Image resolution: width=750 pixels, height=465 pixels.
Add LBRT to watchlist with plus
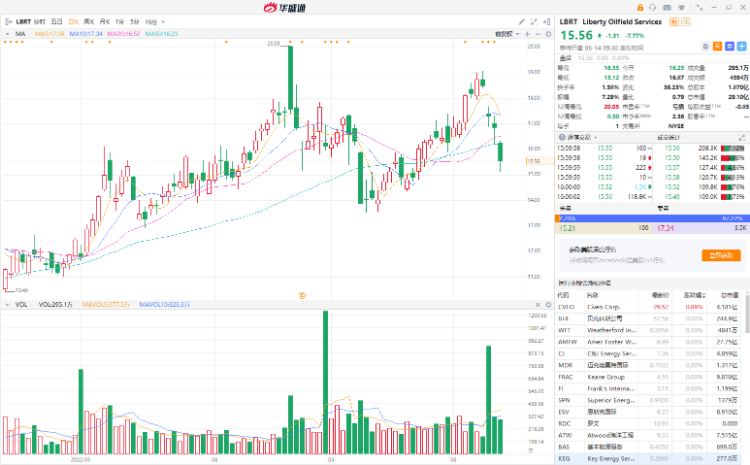(741, 46)
